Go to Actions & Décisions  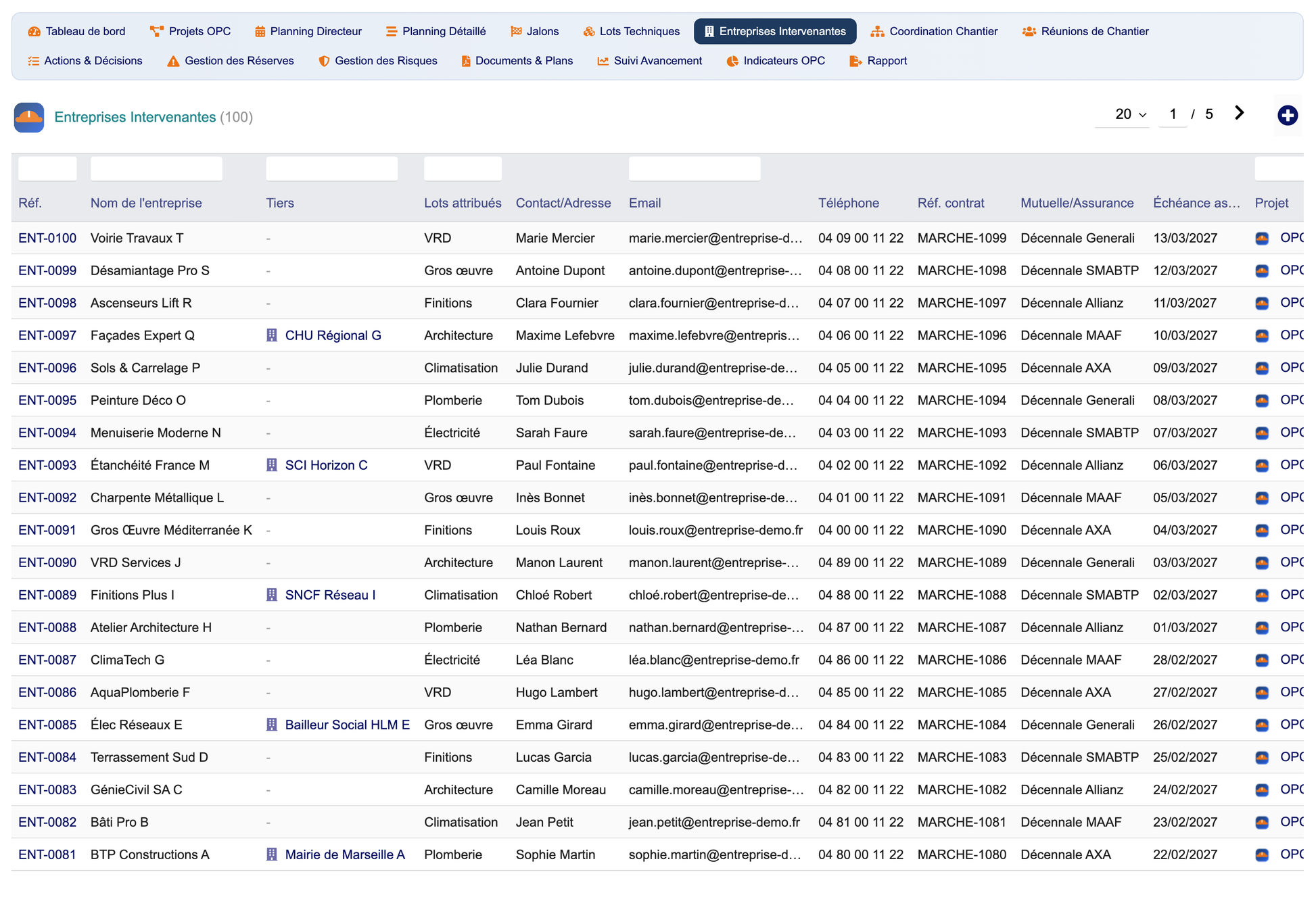click(85, 61)
